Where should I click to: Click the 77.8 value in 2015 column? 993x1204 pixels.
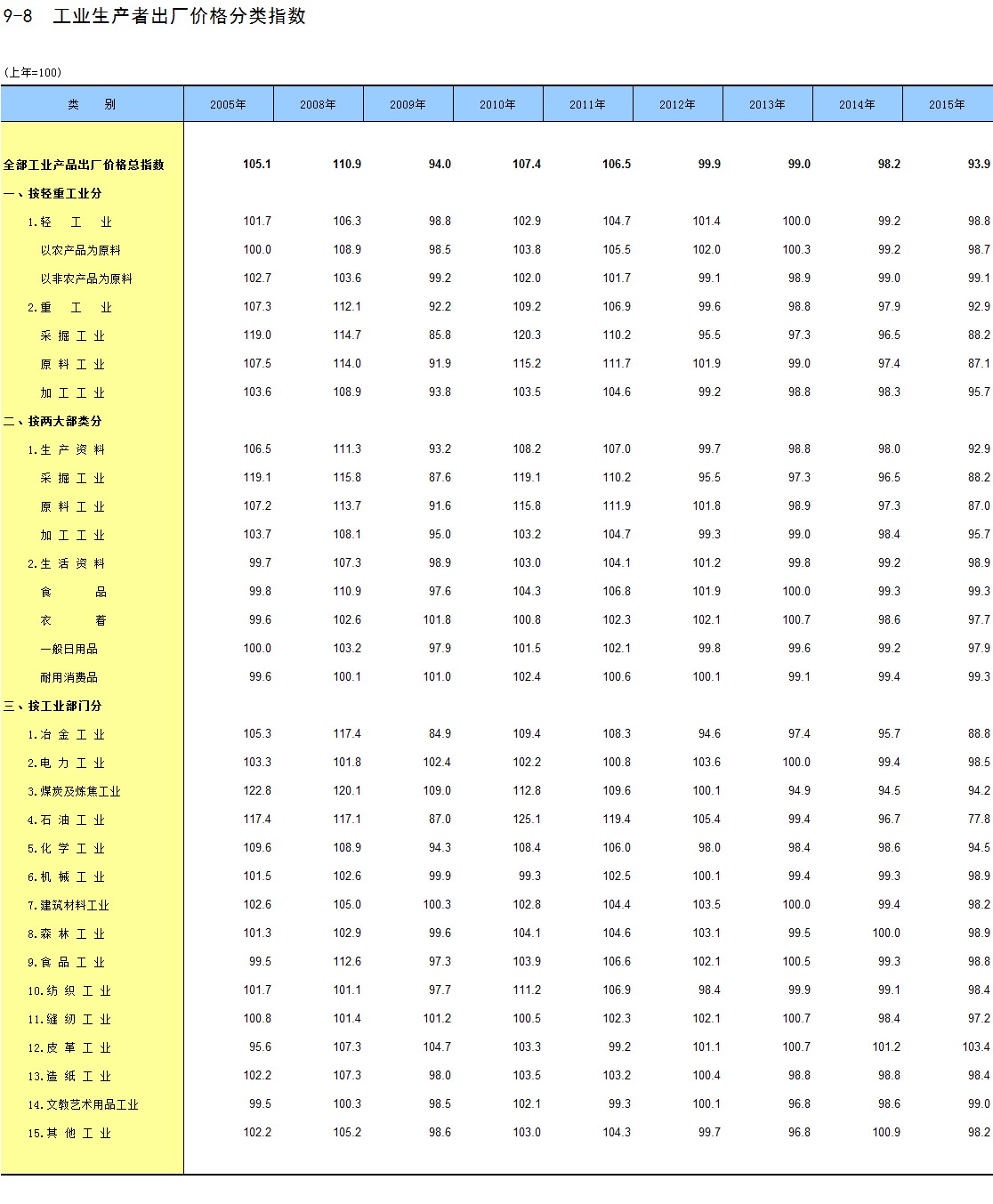coord(978,819)
